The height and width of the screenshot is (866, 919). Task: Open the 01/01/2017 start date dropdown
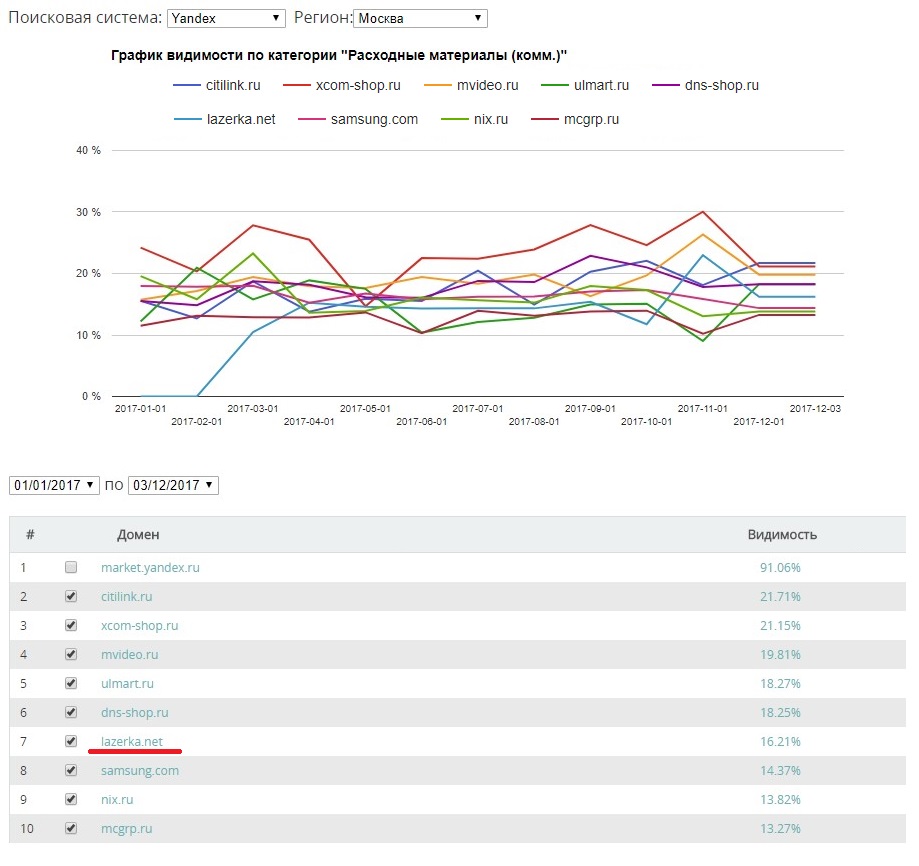tap(55, 485)
